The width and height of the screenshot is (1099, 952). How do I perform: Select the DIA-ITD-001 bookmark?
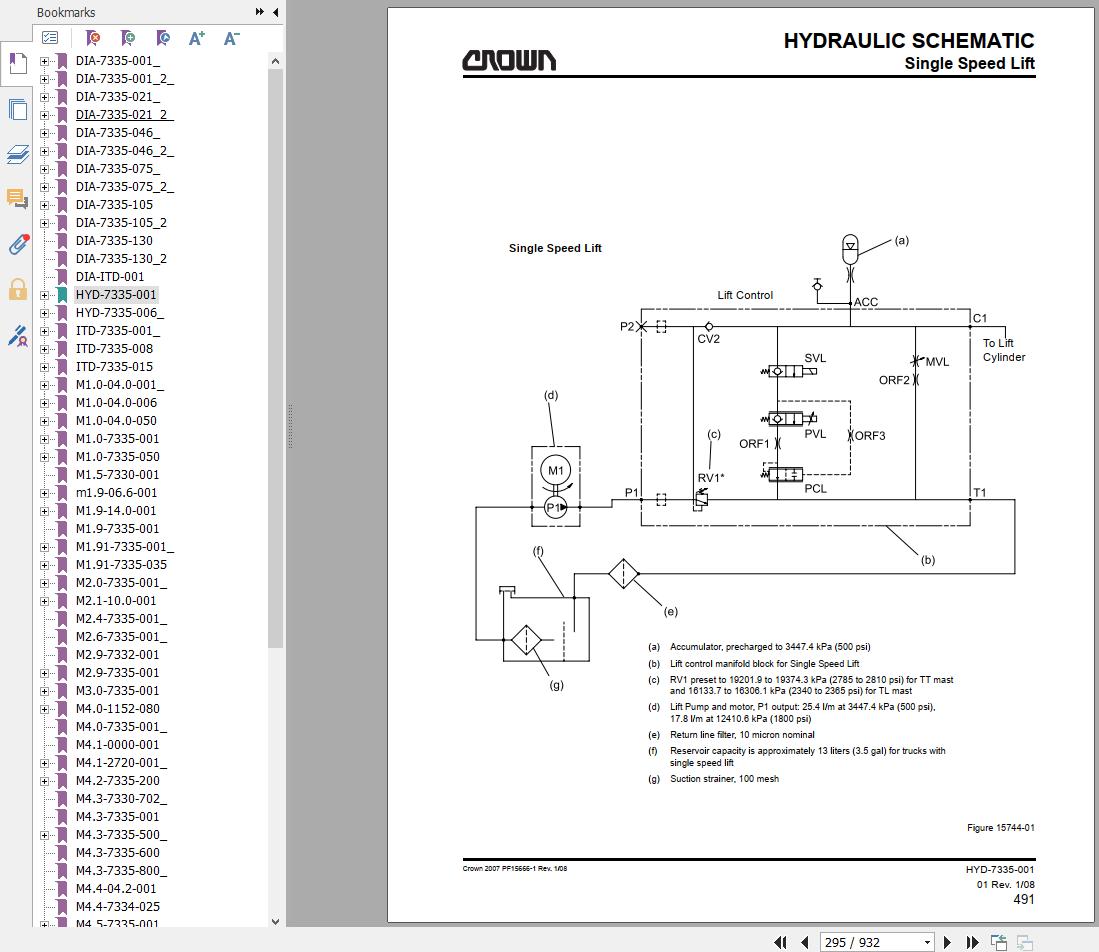point(111,277)
